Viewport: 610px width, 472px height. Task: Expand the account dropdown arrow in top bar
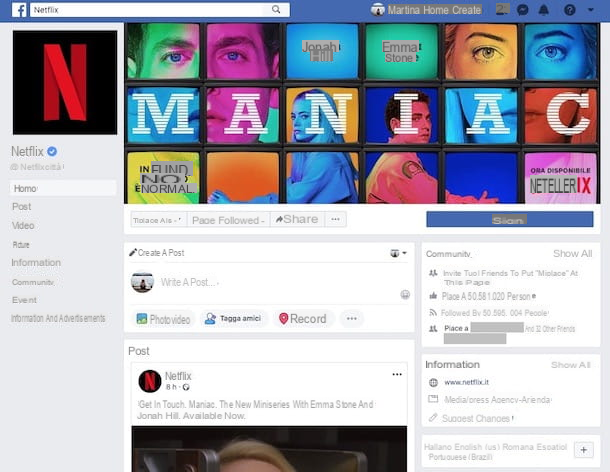pyautogui.click(x=591, y=10)
